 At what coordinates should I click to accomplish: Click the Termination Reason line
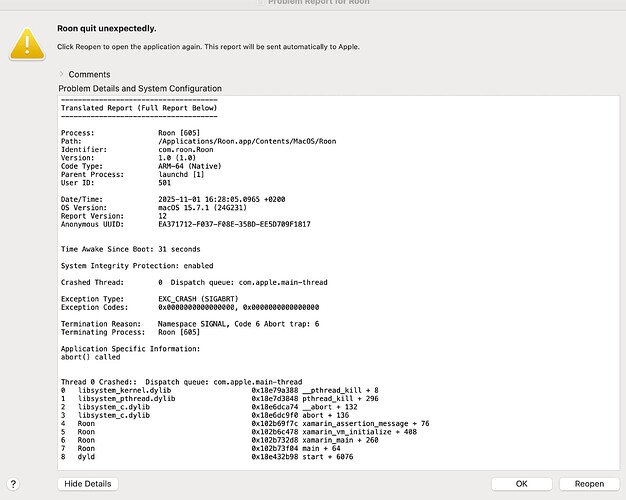pos(190,323)
